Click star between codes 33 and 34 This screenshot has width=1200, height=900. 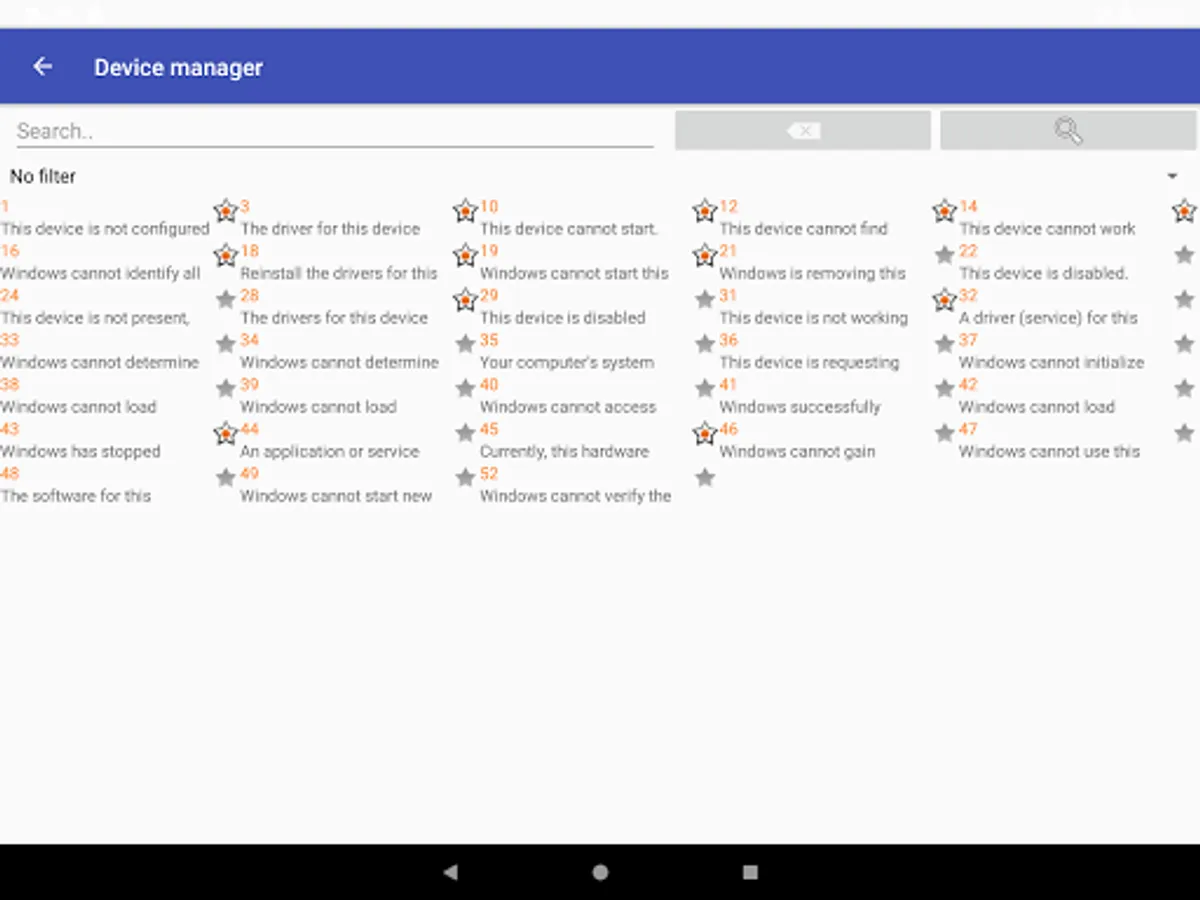tap(226, 344)
